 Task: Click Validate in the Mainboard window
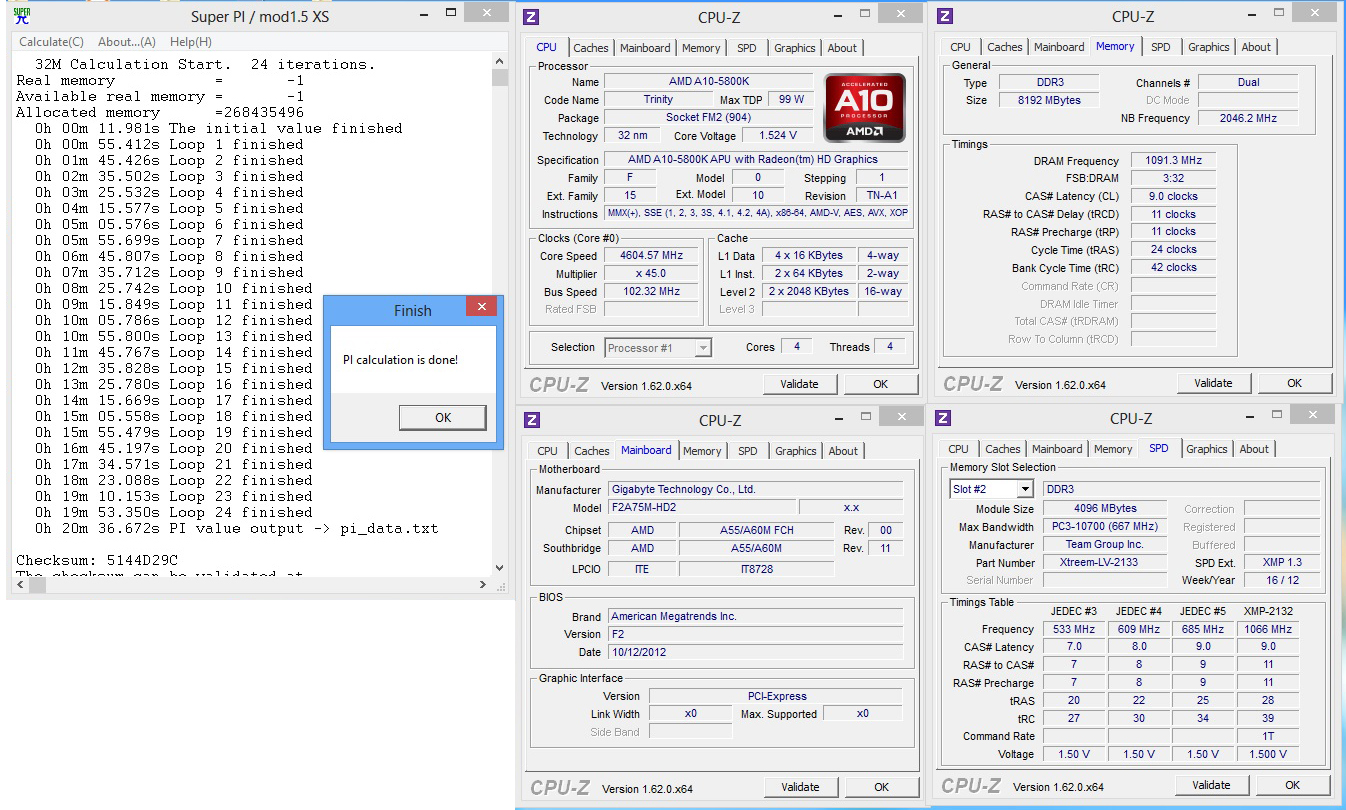coord(800,787)
